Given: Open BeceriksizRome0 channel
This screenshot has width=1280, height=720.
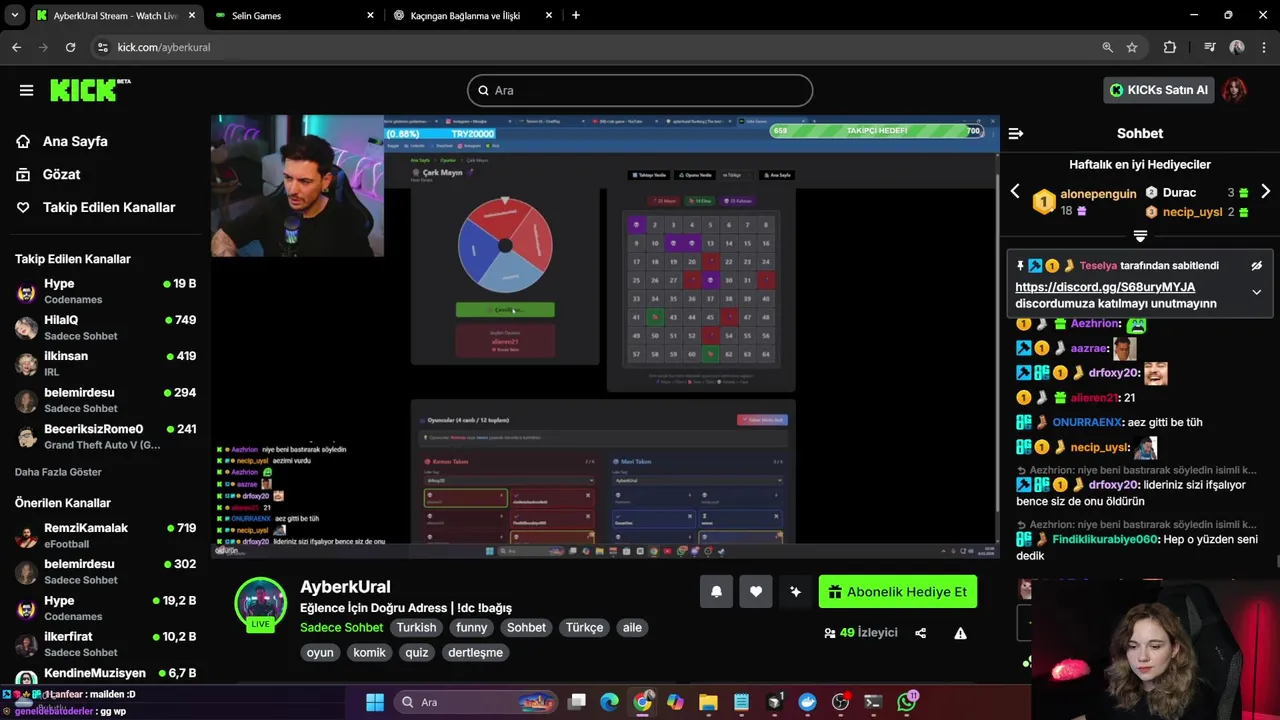Looking at the screenshot, I should (x=105, y=436).
